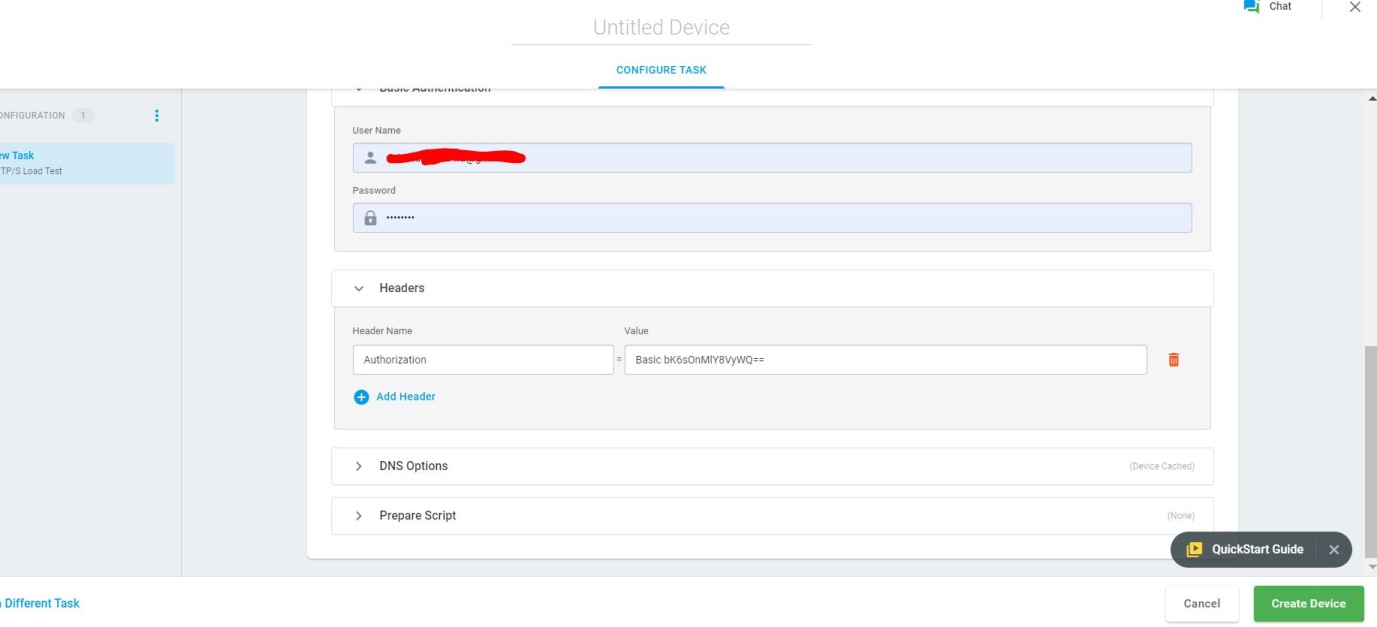Switch to the Configure Task tab
1377x627 pixels.
(661, 70)
